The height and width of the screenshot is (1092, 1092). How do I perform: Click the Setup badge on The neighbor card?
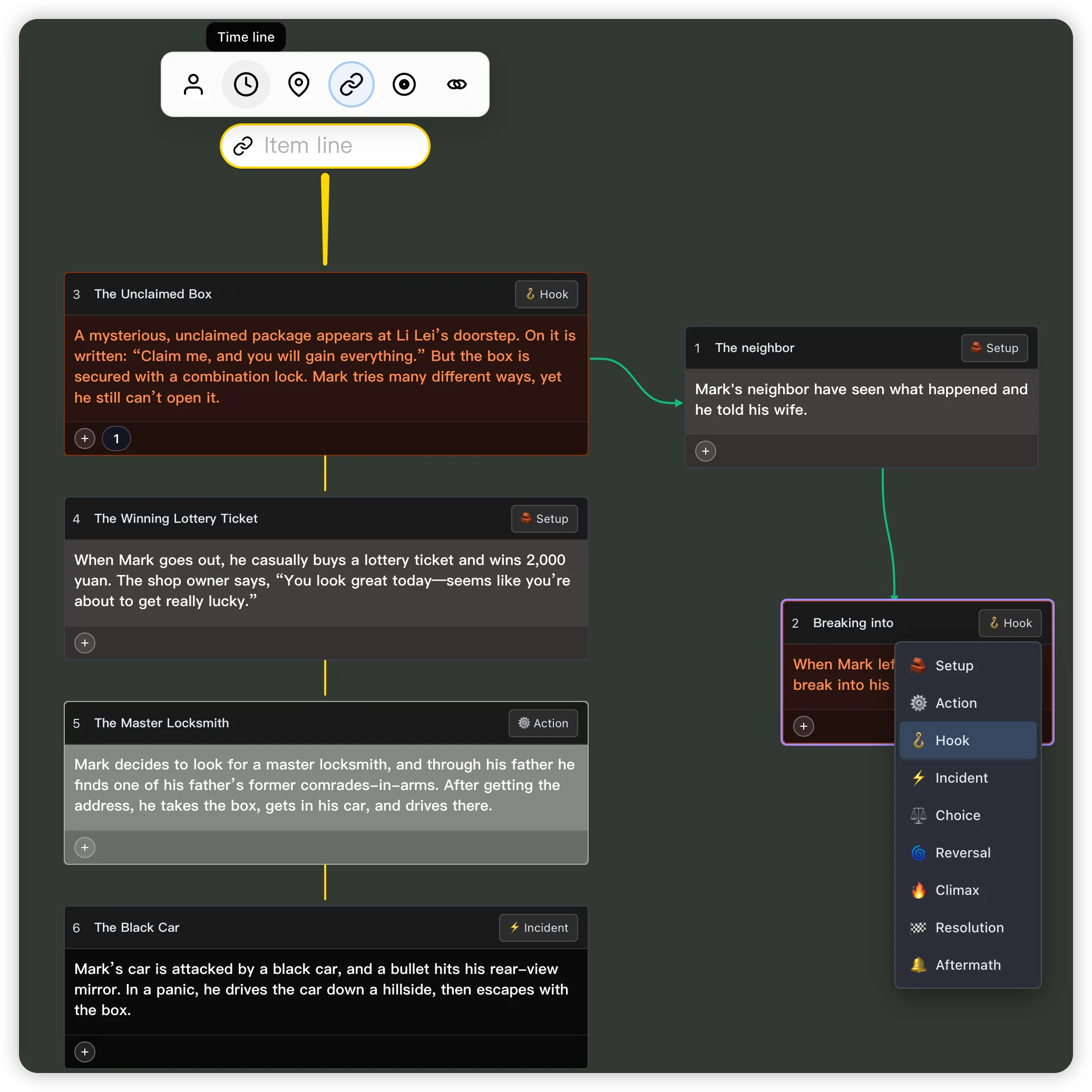(994, 348)
